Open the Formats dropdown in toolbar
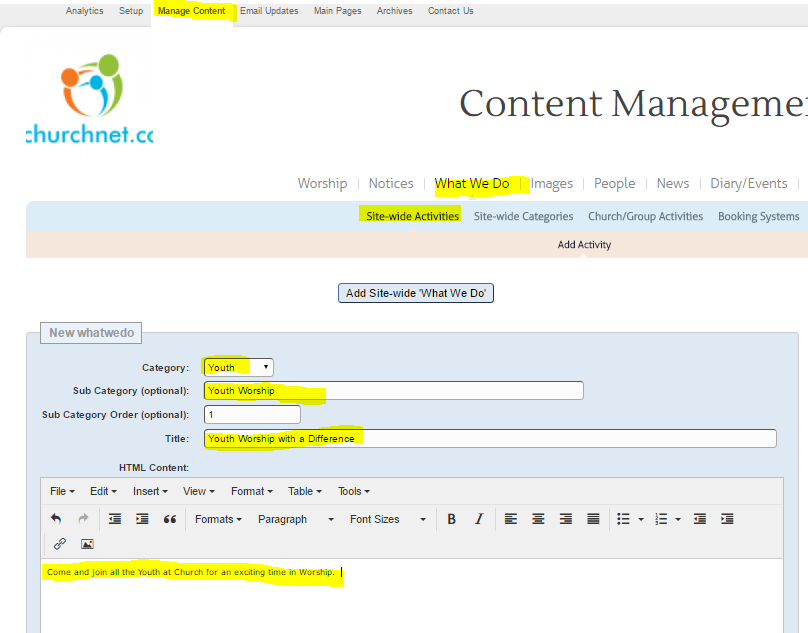Image resolution: width=808 pixels, height=633 pixels. [x=218, y=519]
